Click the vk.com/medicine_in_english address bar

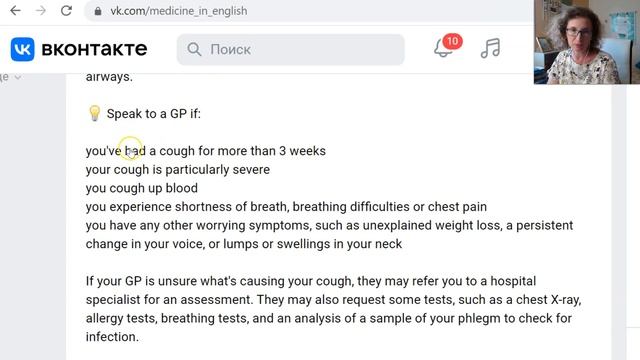(308, 11)
